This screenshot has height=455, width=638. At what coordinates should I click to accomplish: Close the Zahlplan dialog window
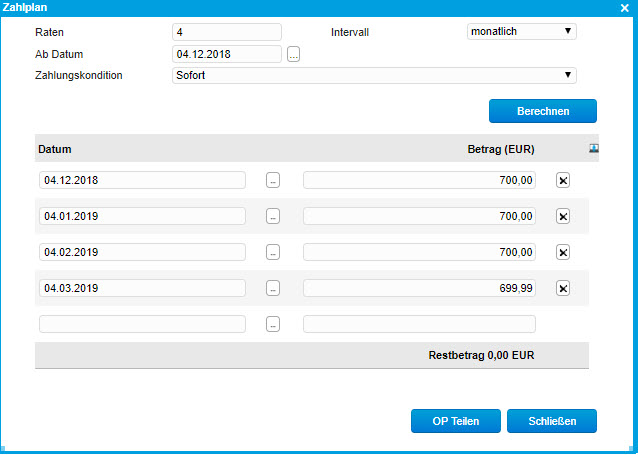pyautogui.click(x=624, y=7)
